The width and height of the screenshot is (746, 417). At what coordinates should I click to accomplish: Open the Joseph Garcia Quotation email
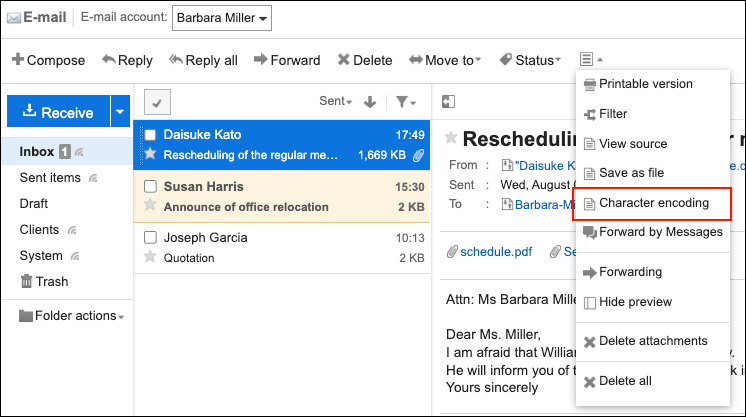point(282,248)
